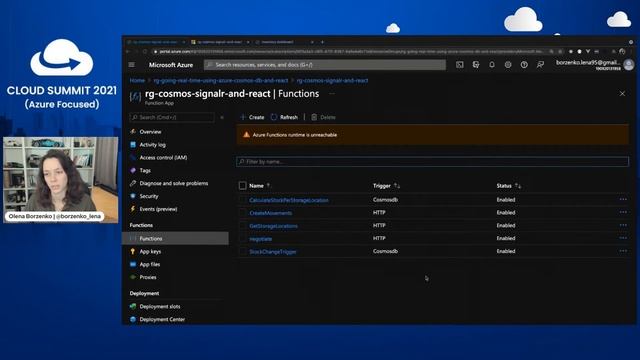The image size is (640, 360).
Task: Open the Help question mark icon
Action: coord(524,65)
